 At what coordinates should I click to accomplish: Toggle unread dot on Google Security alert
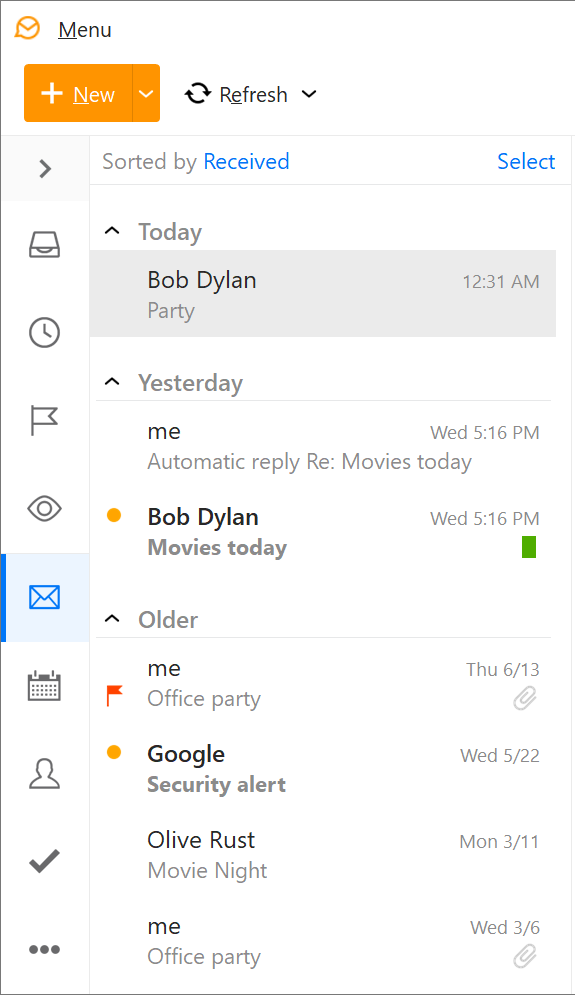(114, 752)
